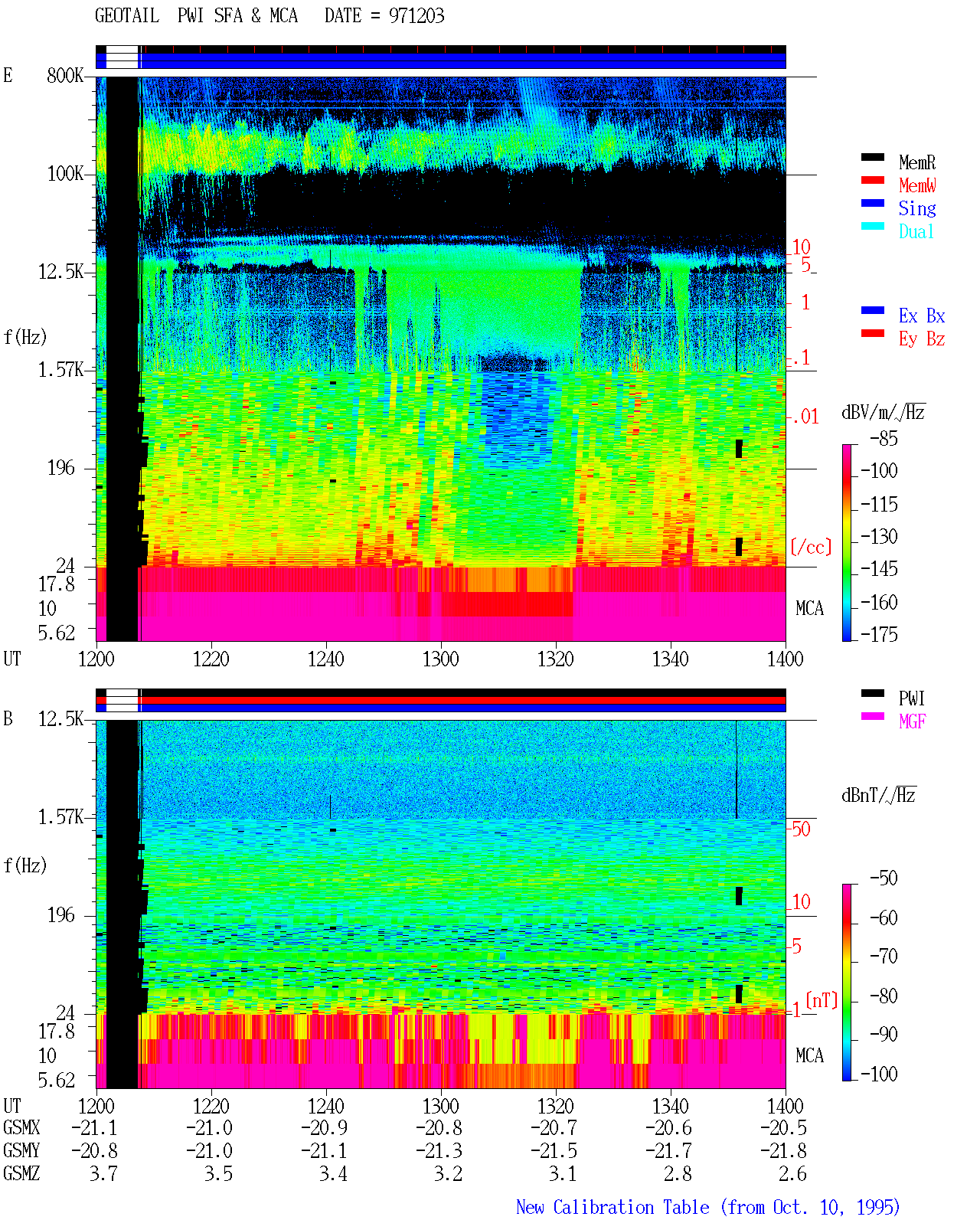Image resolution: width=980 pixels, height=1220 pixels.
Task: Click the GSMY row label
Action: coord(21,1150)
